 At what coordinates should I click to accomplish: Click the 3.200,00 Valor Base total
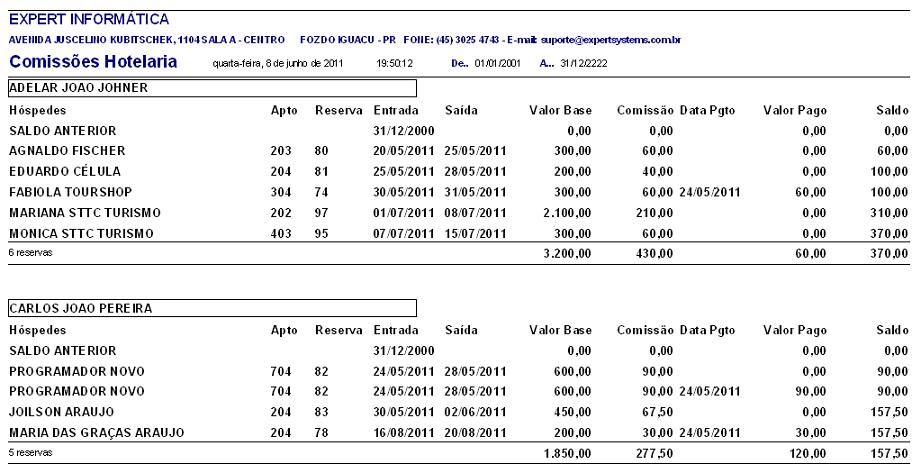[x=566, y=255]
